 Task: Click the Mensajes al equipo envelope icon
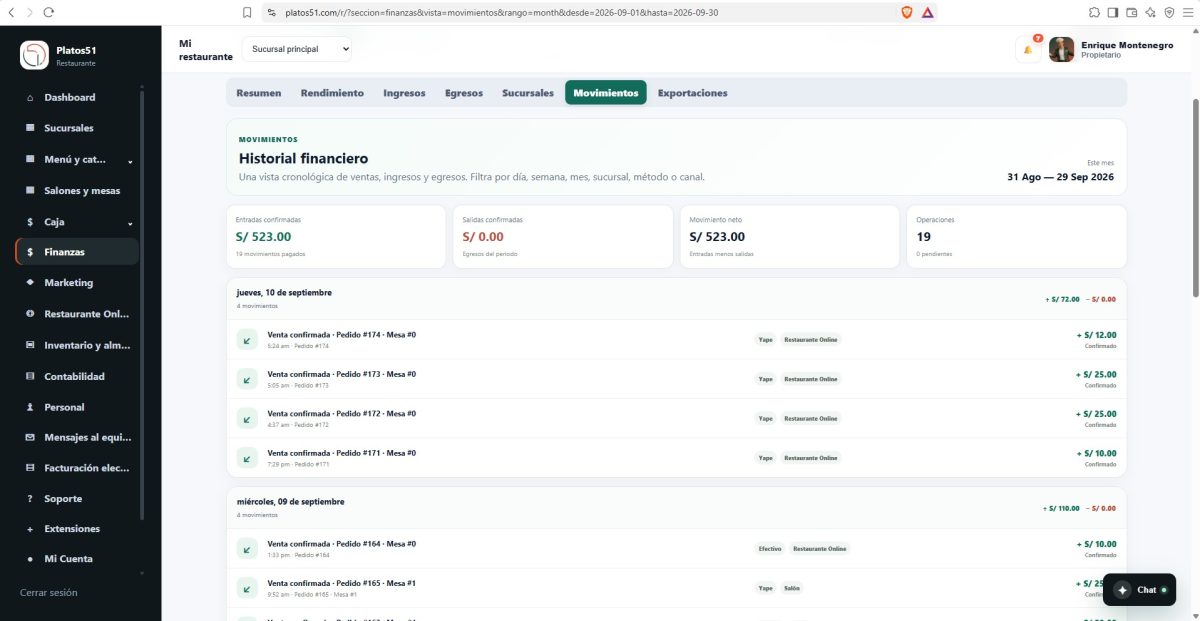click(30, 437)
